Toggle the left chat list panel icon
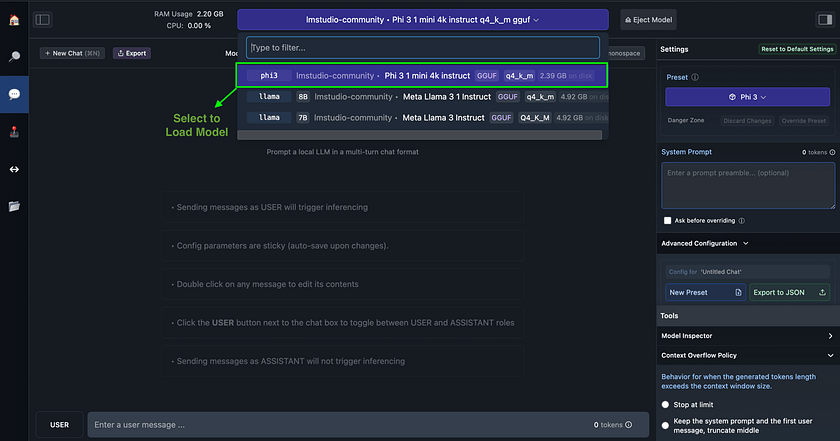This screenshot has height=441, width=840. pyautogui.click(x=42, y=20)
